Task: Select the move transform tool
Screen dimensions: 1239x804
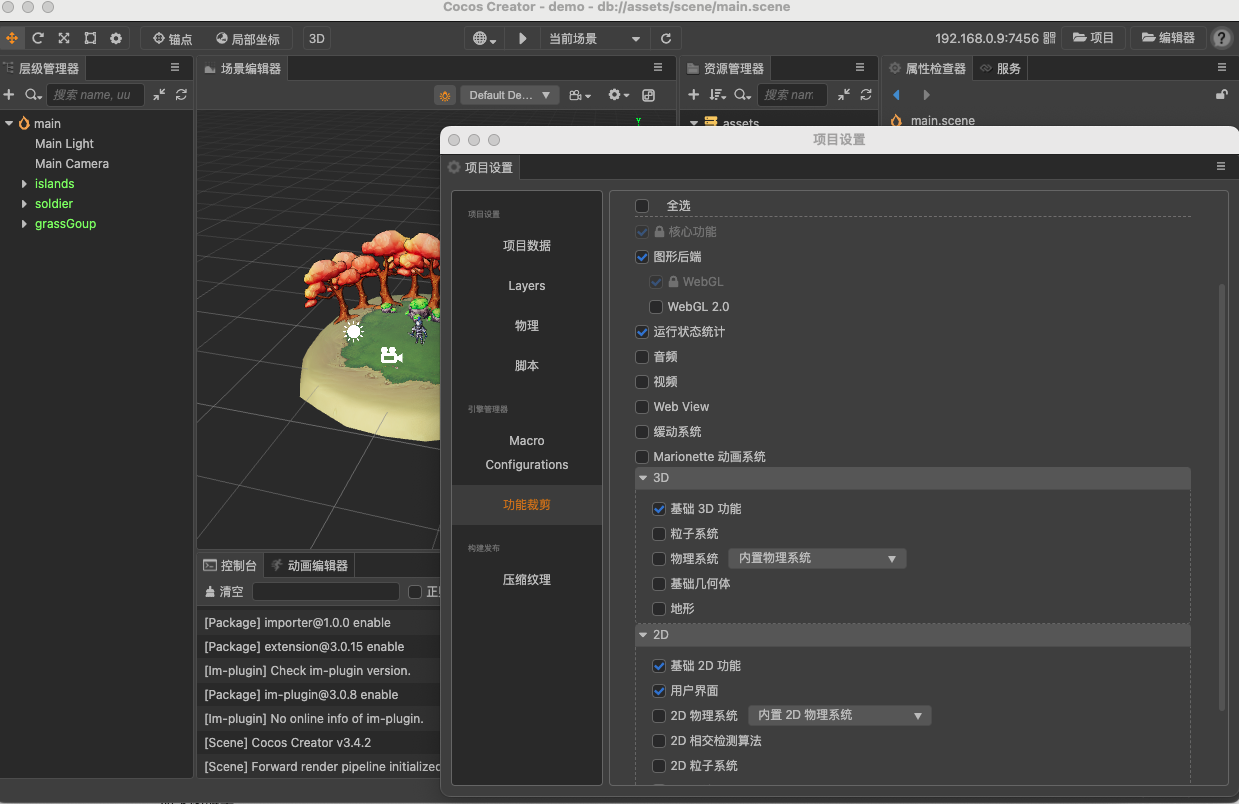Action: 12,38
